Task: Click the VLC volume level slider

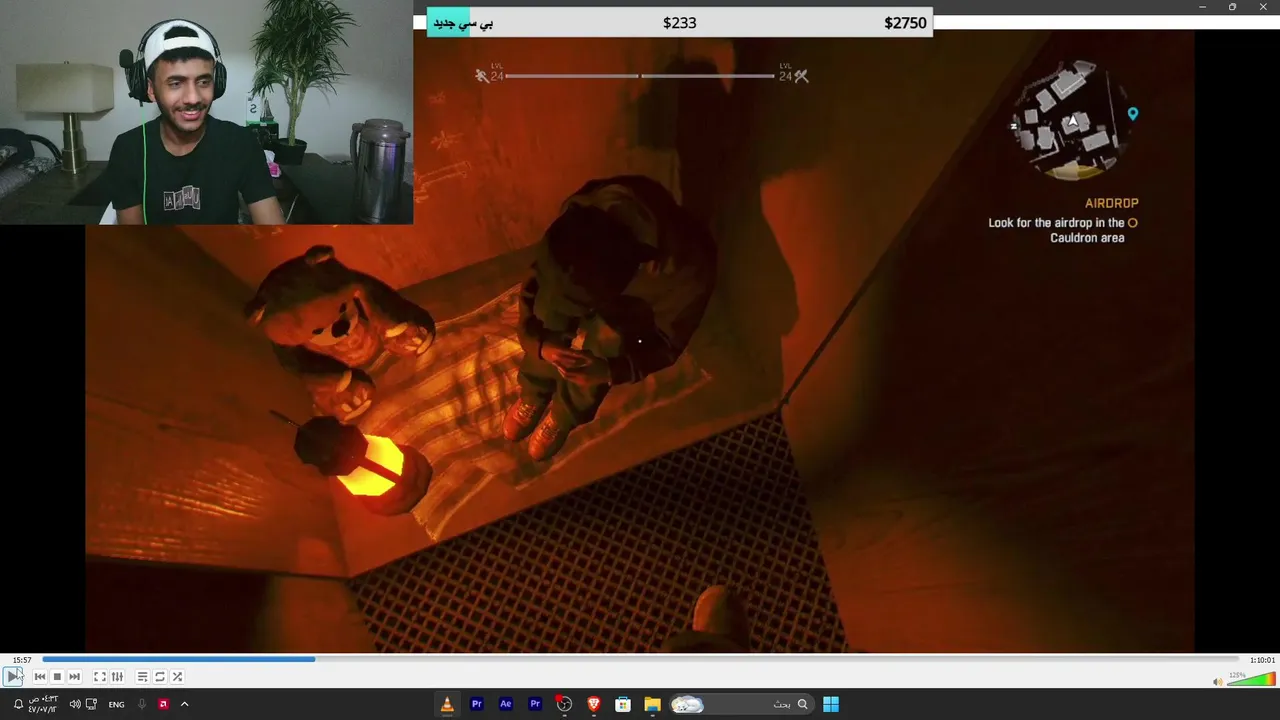Action: [1251, 680]
